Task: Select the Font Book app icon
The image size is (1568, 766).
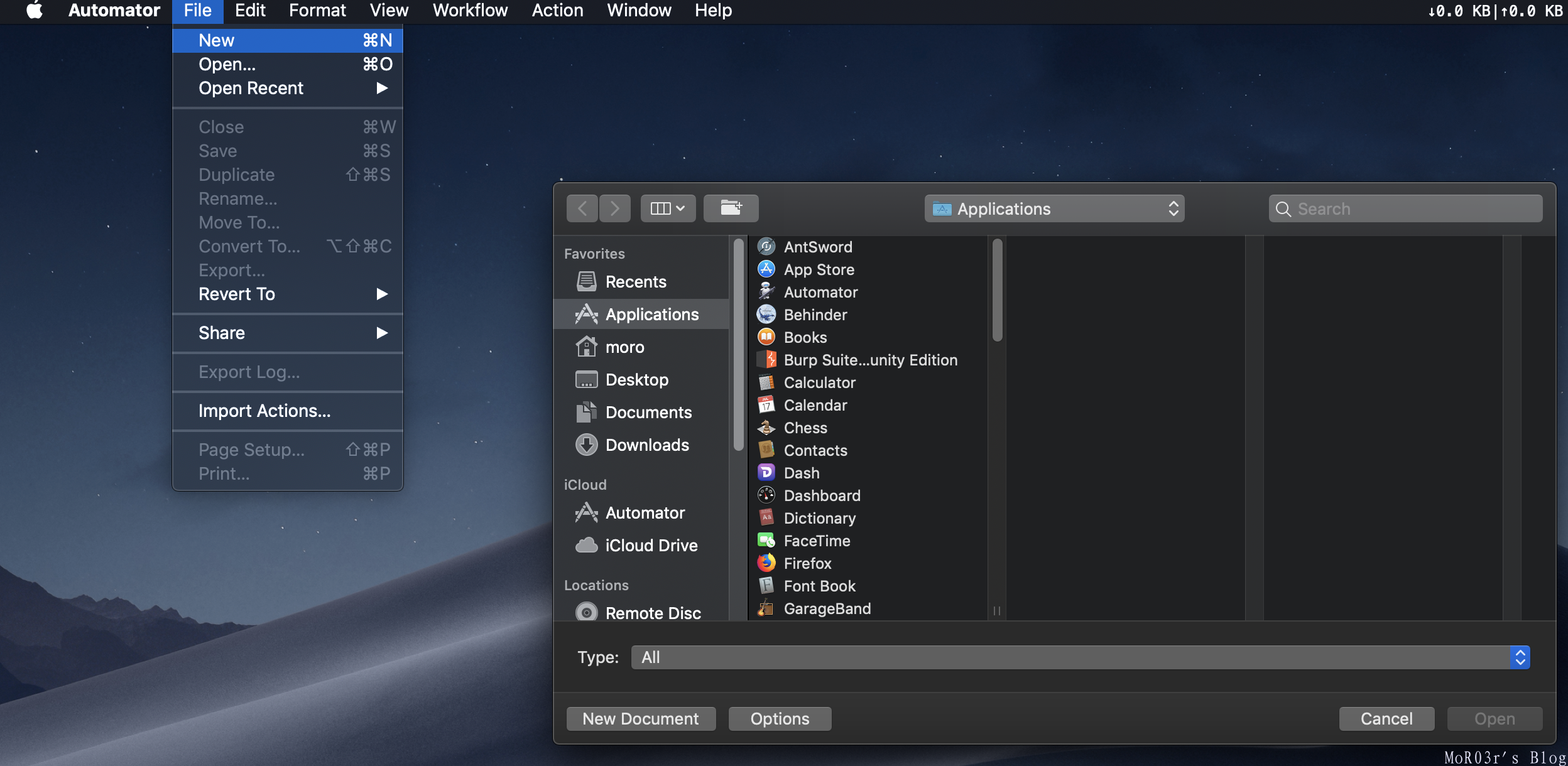Action: (x=766, y=586)
